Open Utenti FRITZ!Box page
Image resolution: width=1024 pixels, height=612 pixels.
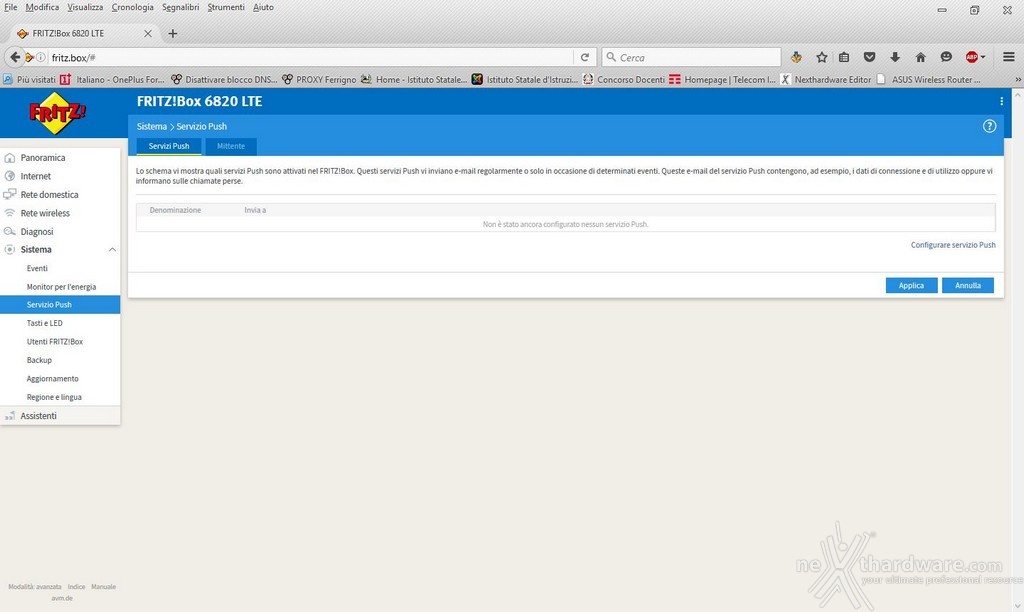55,342
